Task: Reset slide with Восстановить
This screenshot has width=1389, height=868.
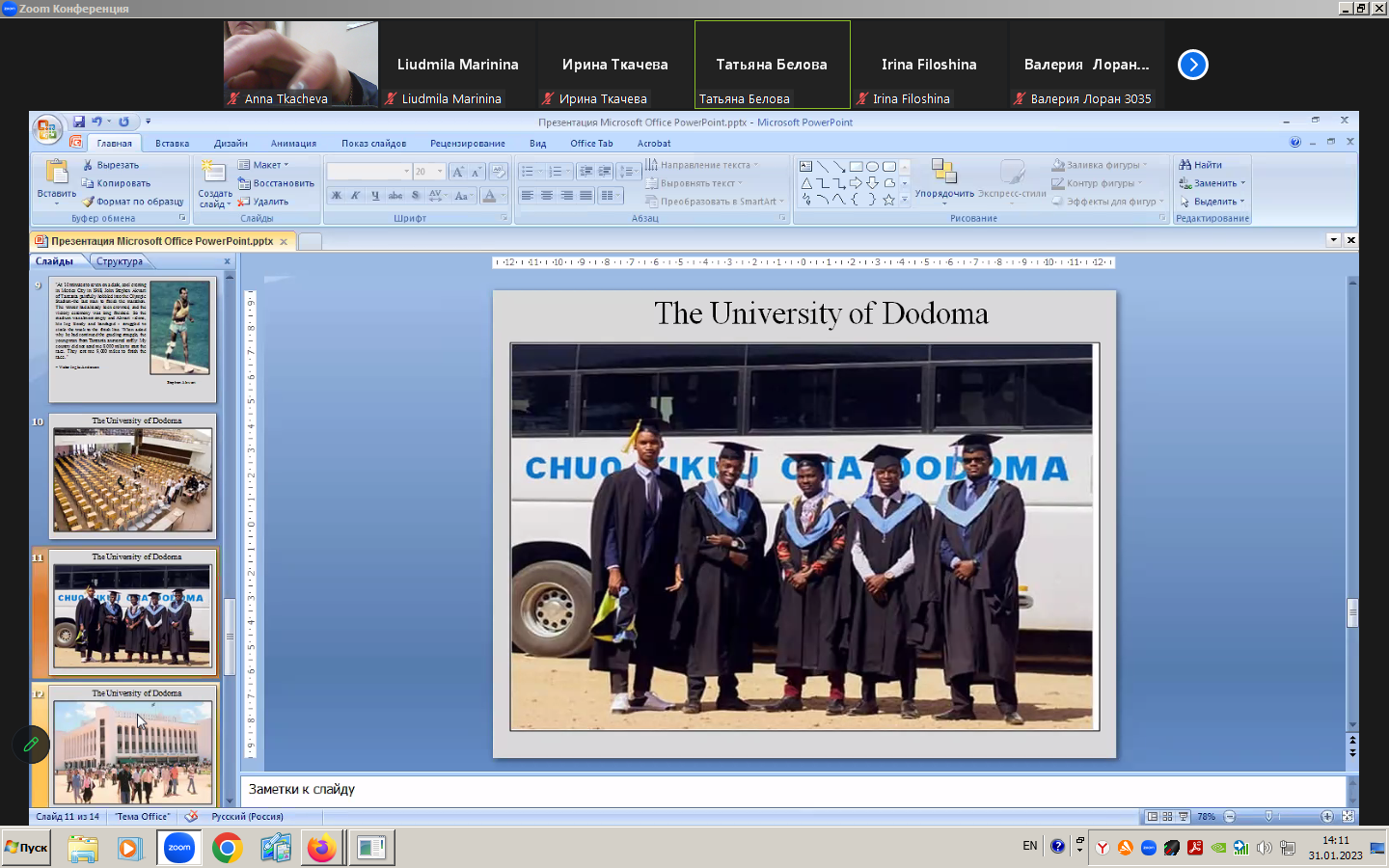Action: (x=276, y=183)
